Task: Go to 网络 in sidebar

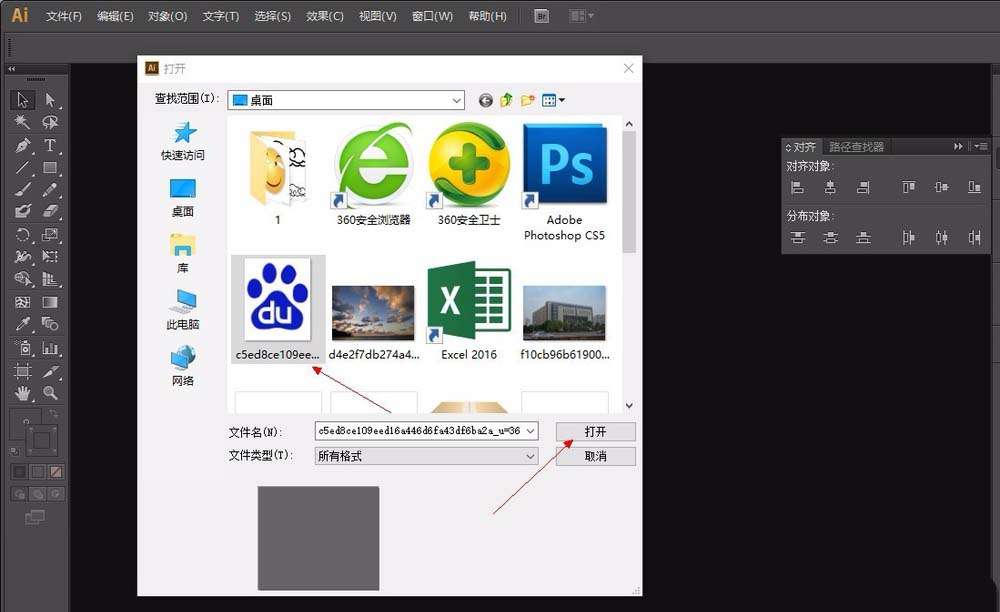Action: (183, 366)
